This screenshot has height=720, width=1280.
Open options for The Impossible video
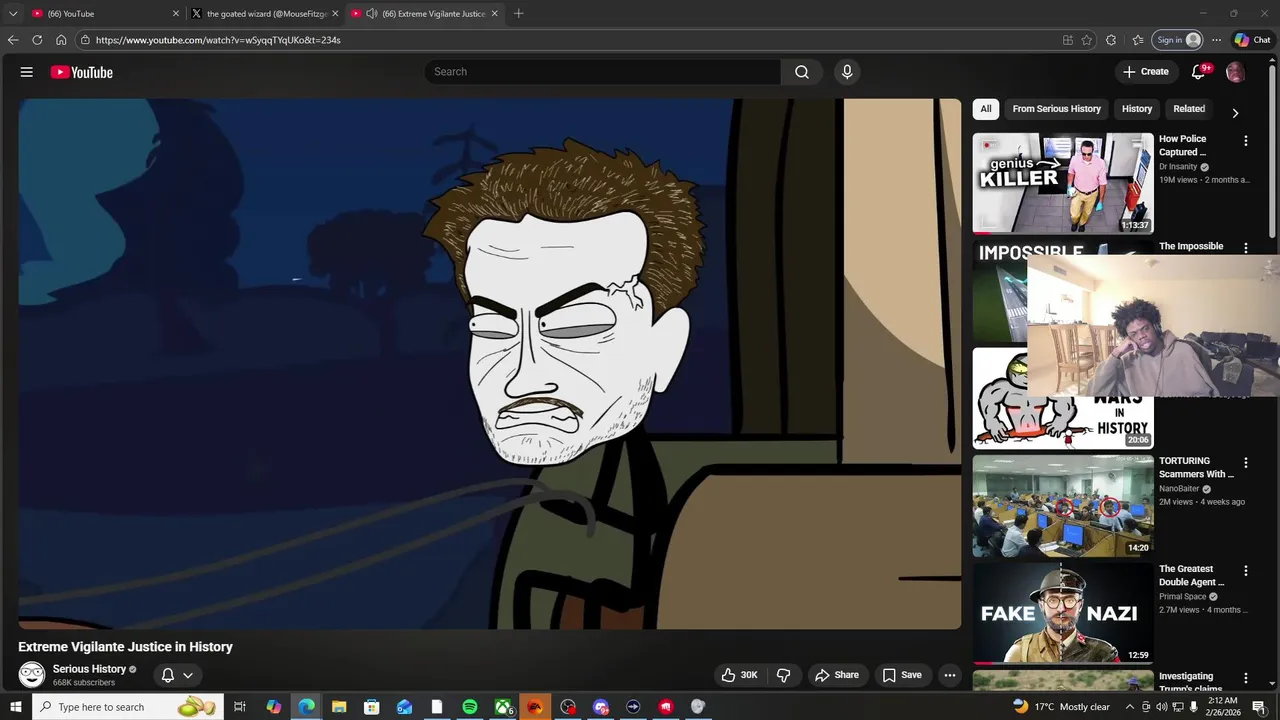pyautogui.click(x=1246, y=247)
